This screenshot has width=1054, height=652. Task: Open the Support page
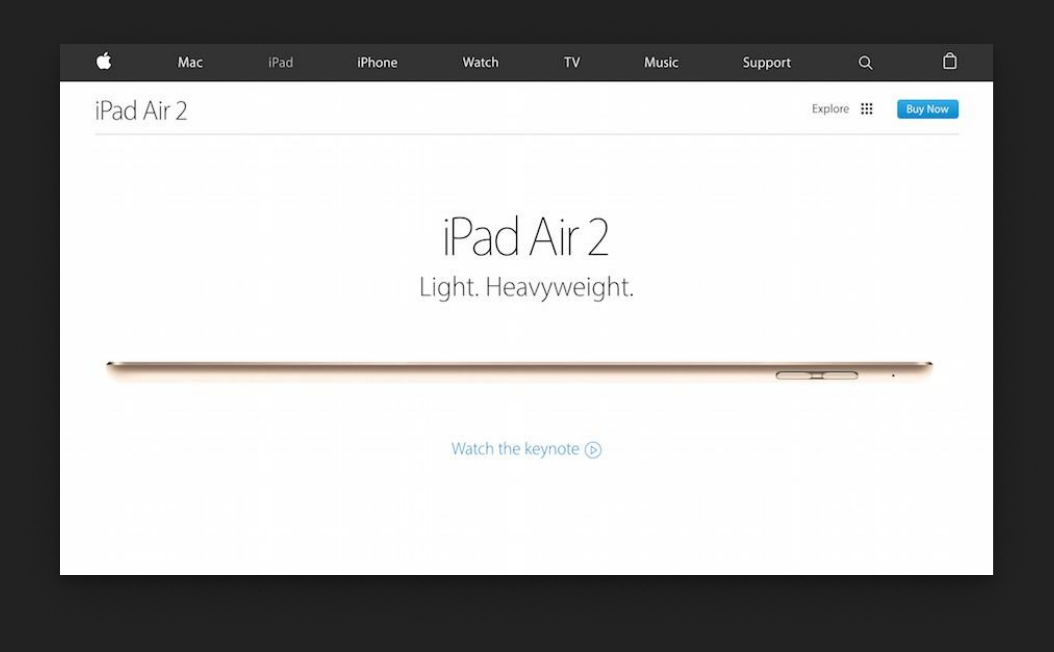766,63
